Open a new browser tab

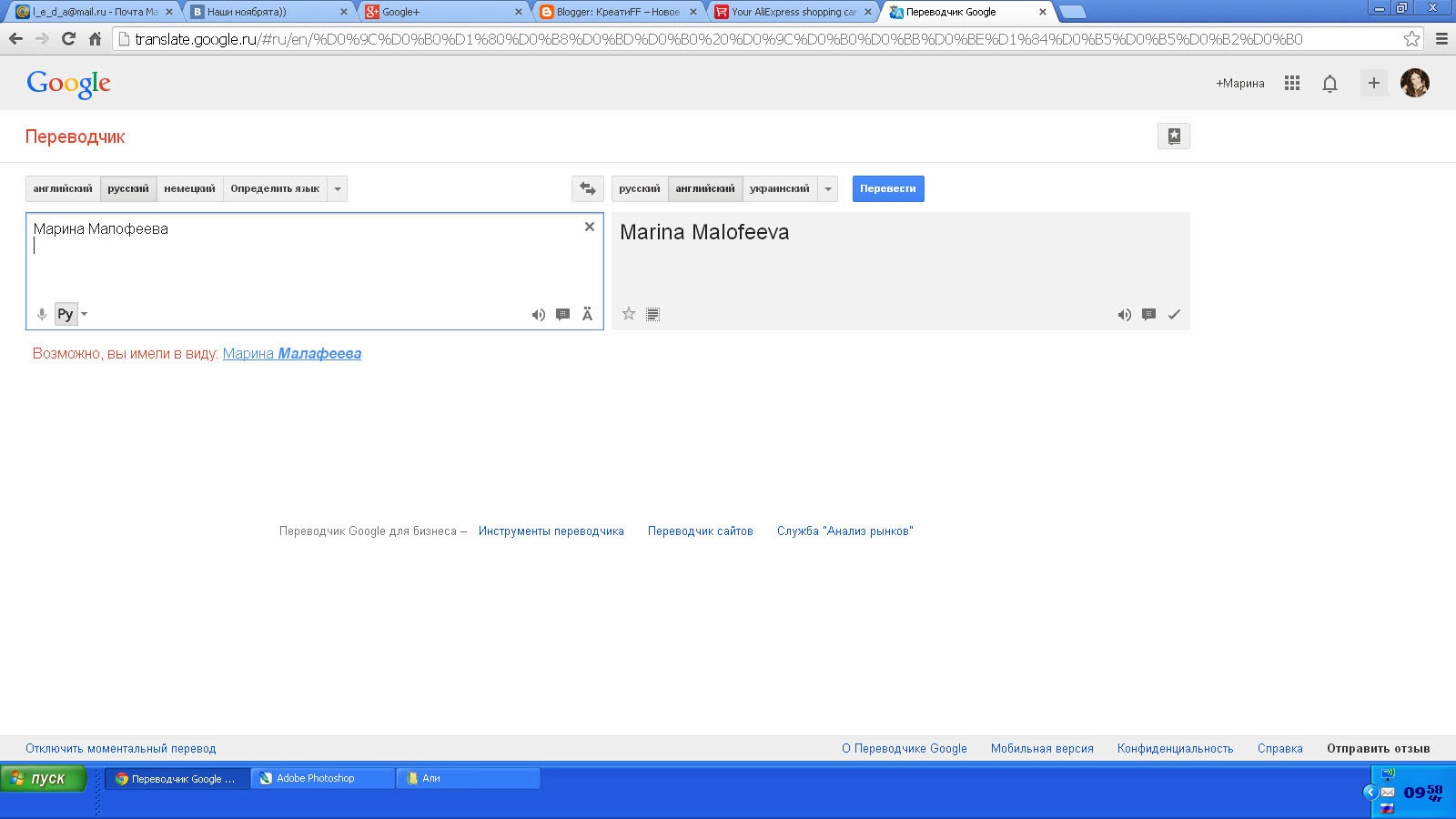pos(1073,12)
